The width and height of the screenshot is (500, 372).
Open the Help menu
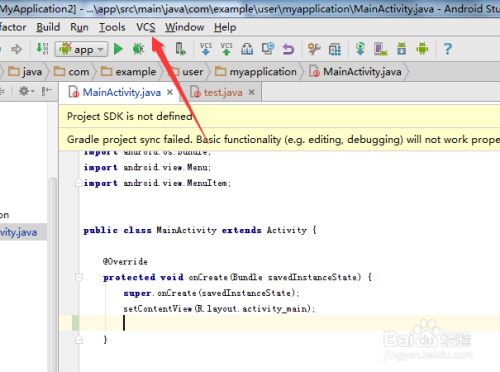tap(225, 27)
